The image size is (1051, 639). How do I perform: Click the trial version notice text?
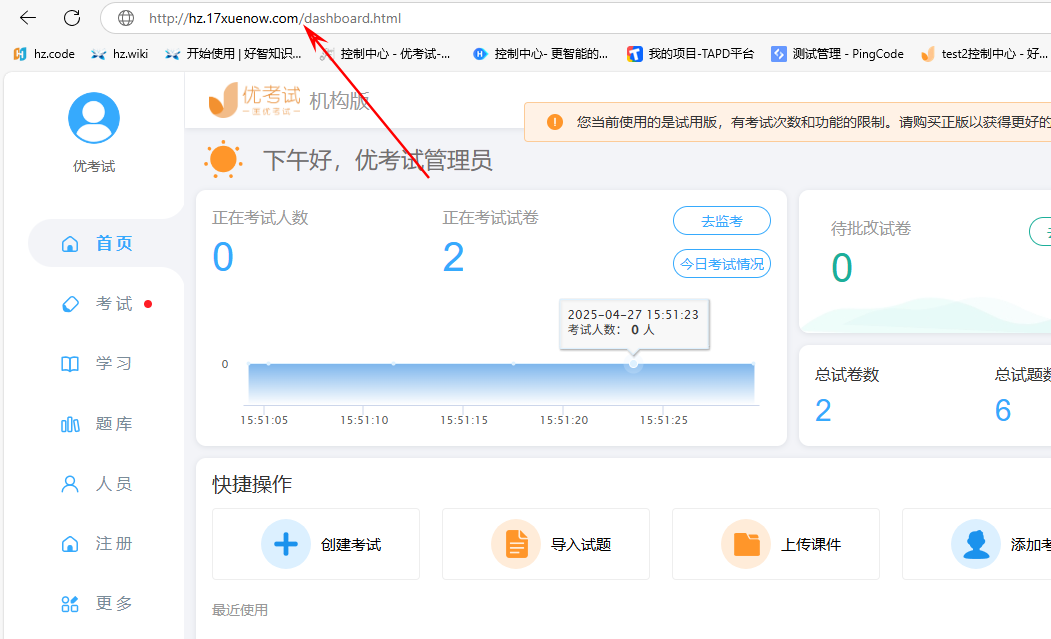click(x=813, y=122)
